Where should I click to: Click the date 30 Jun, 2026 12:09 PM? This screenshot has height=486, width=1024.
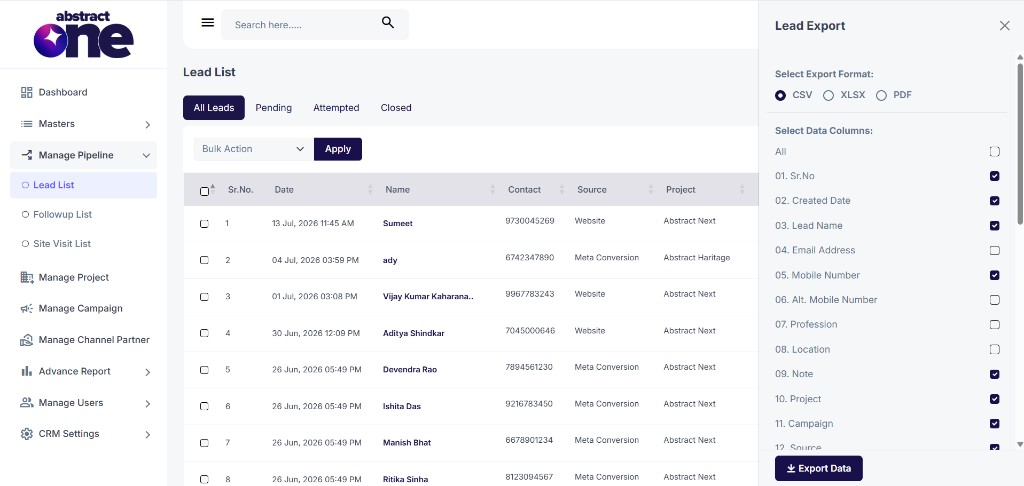coord(316,333)
